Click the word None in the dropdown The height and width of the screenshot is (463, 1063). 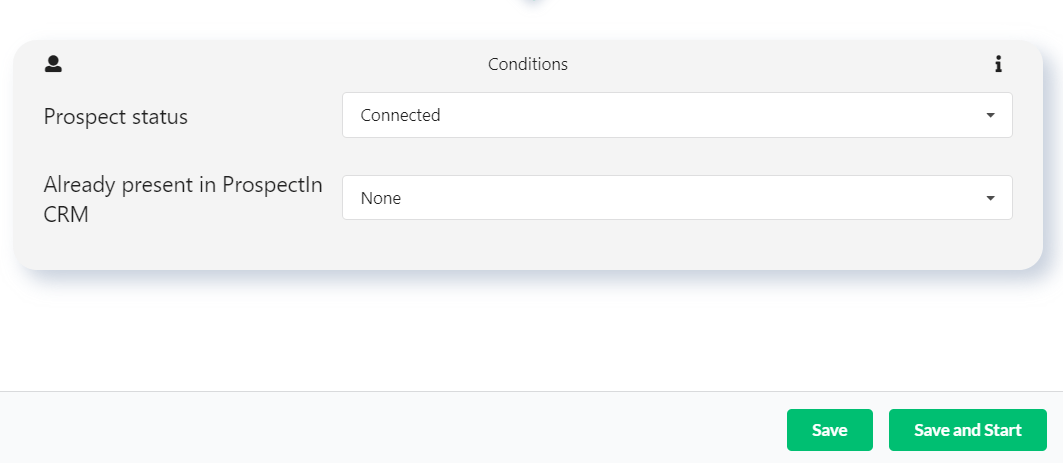[x=380, y=199]
